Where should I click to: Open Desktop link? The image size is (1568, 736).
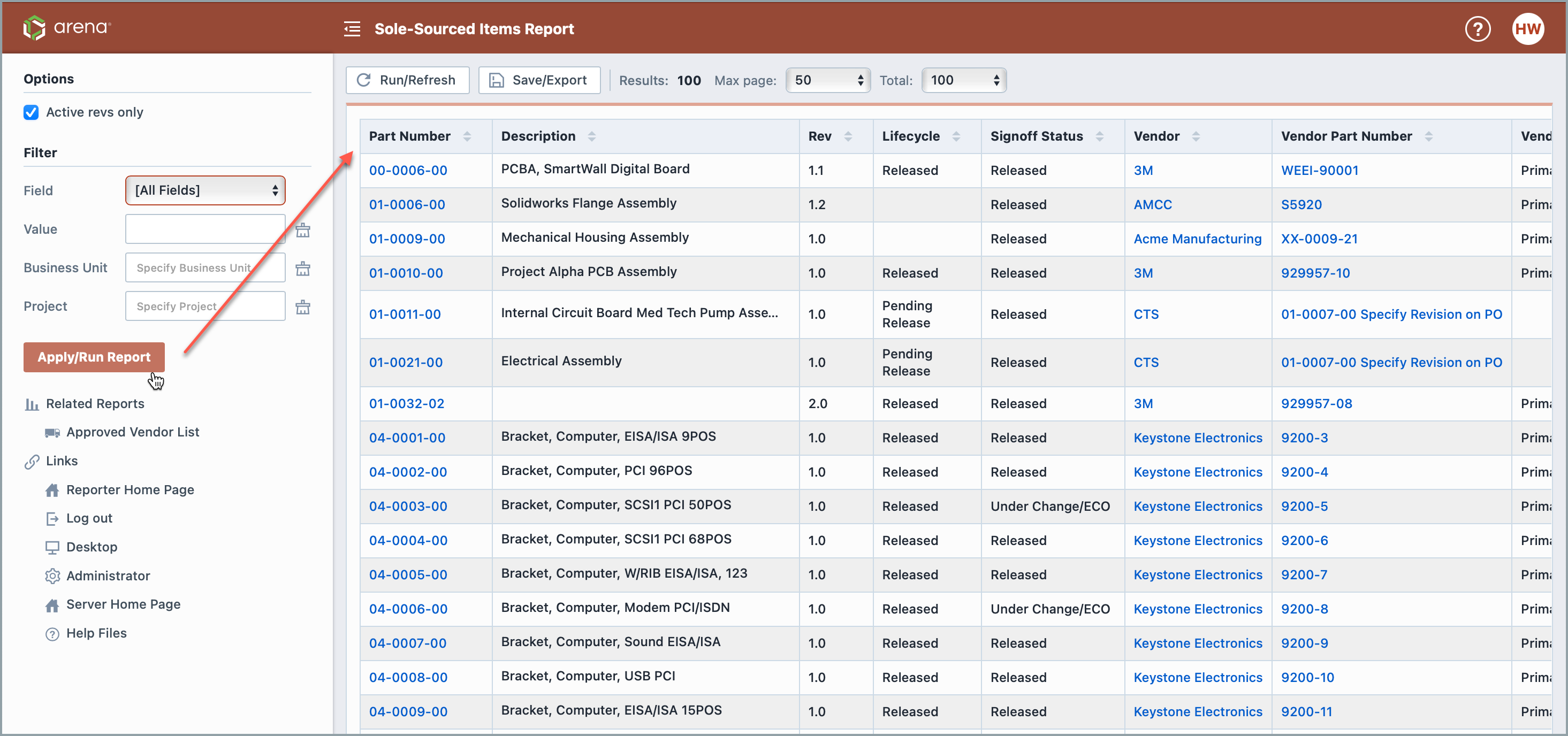click(92, 547)
